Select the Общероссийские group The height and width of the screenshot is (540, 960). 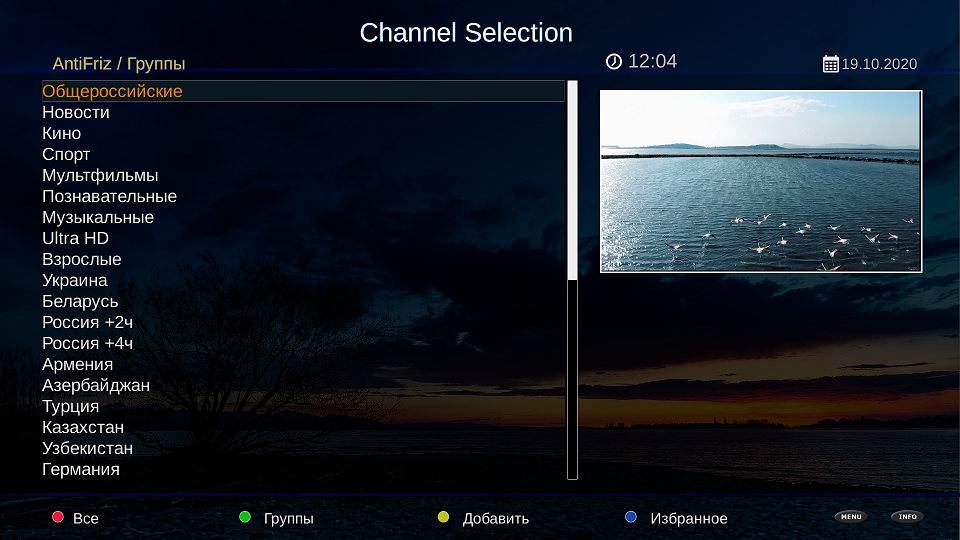tap(112, 91)
